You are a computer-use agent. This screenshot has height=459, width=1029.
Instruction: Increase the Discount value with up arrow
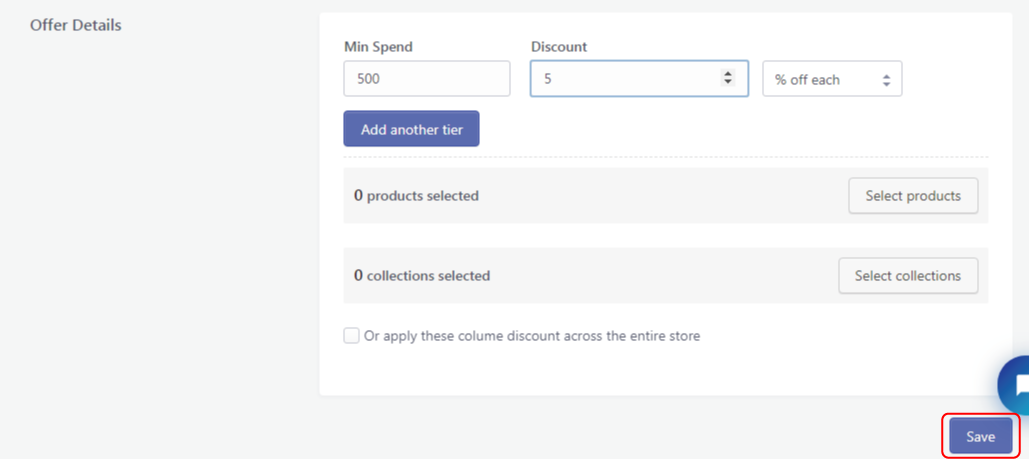pyautogui.click(x=728, y=74)
